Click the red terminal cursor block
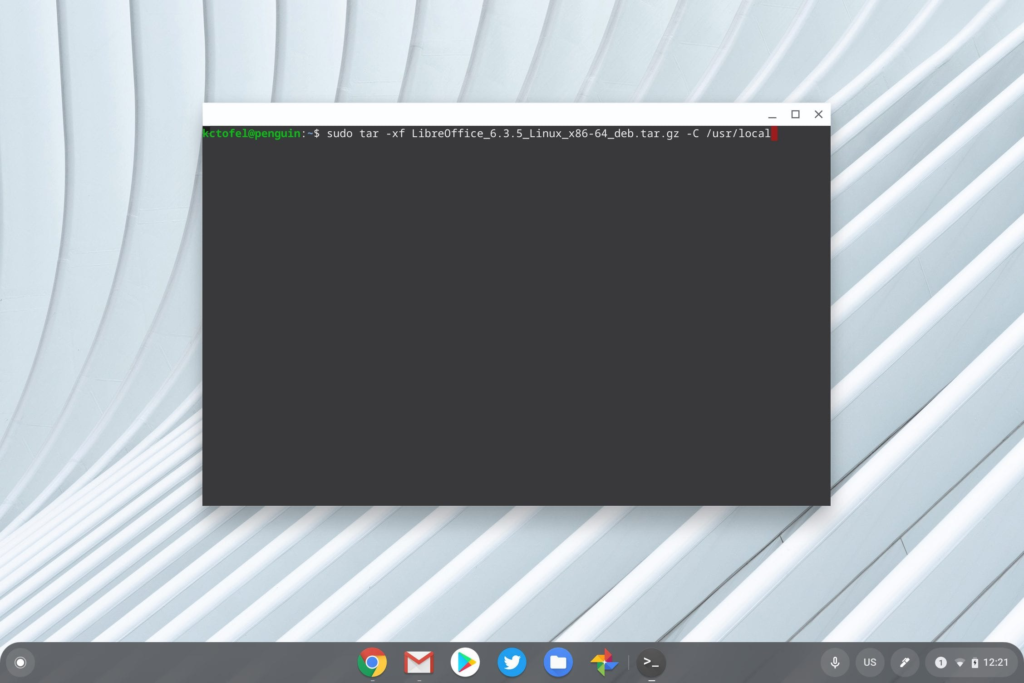 (x=775, y=134)
